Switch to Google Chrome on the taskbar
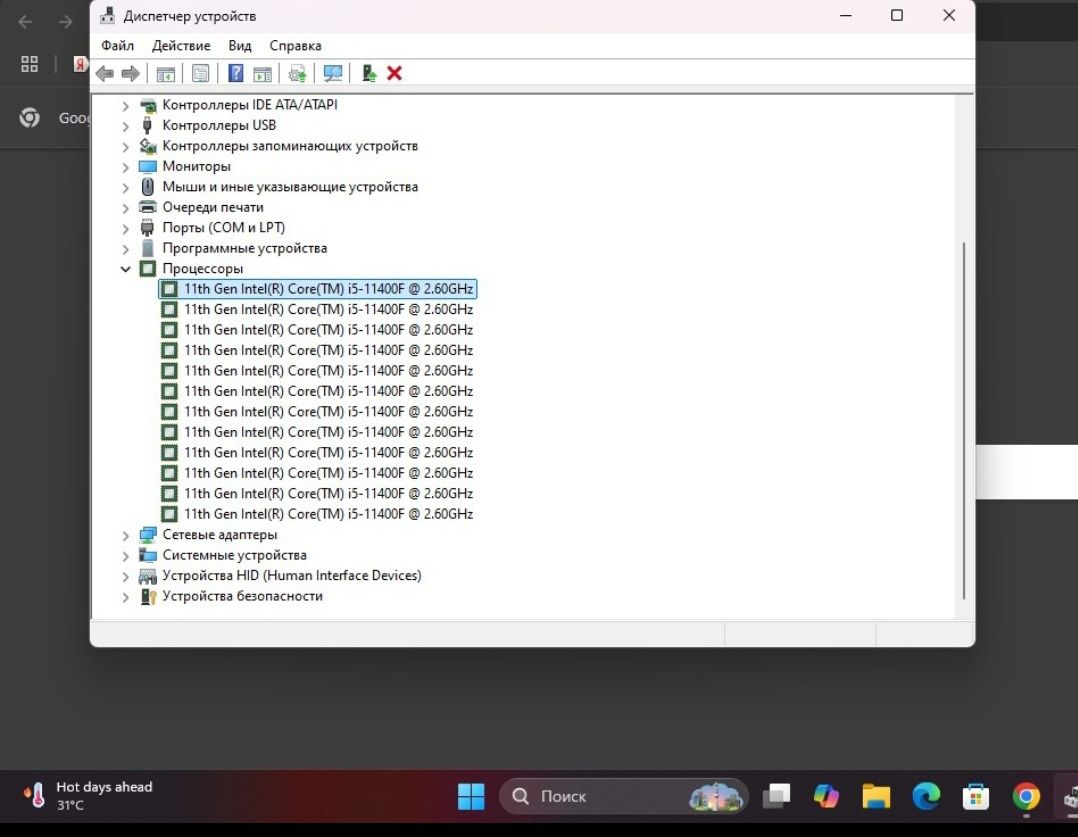The image size is (1078, 837). [1026, 796]
